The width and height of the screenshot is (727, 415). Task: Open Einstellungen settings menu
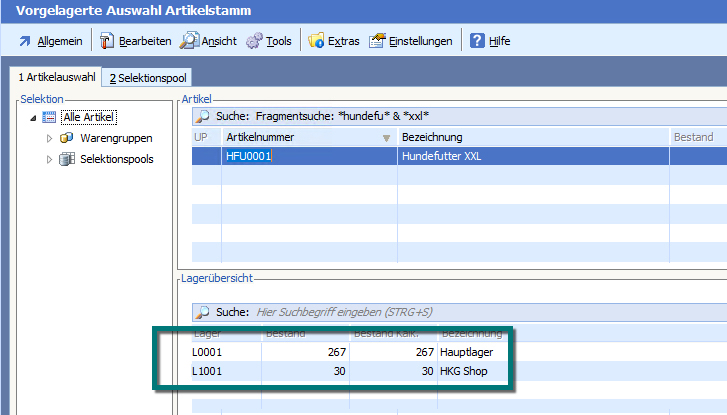click(377, 41)
